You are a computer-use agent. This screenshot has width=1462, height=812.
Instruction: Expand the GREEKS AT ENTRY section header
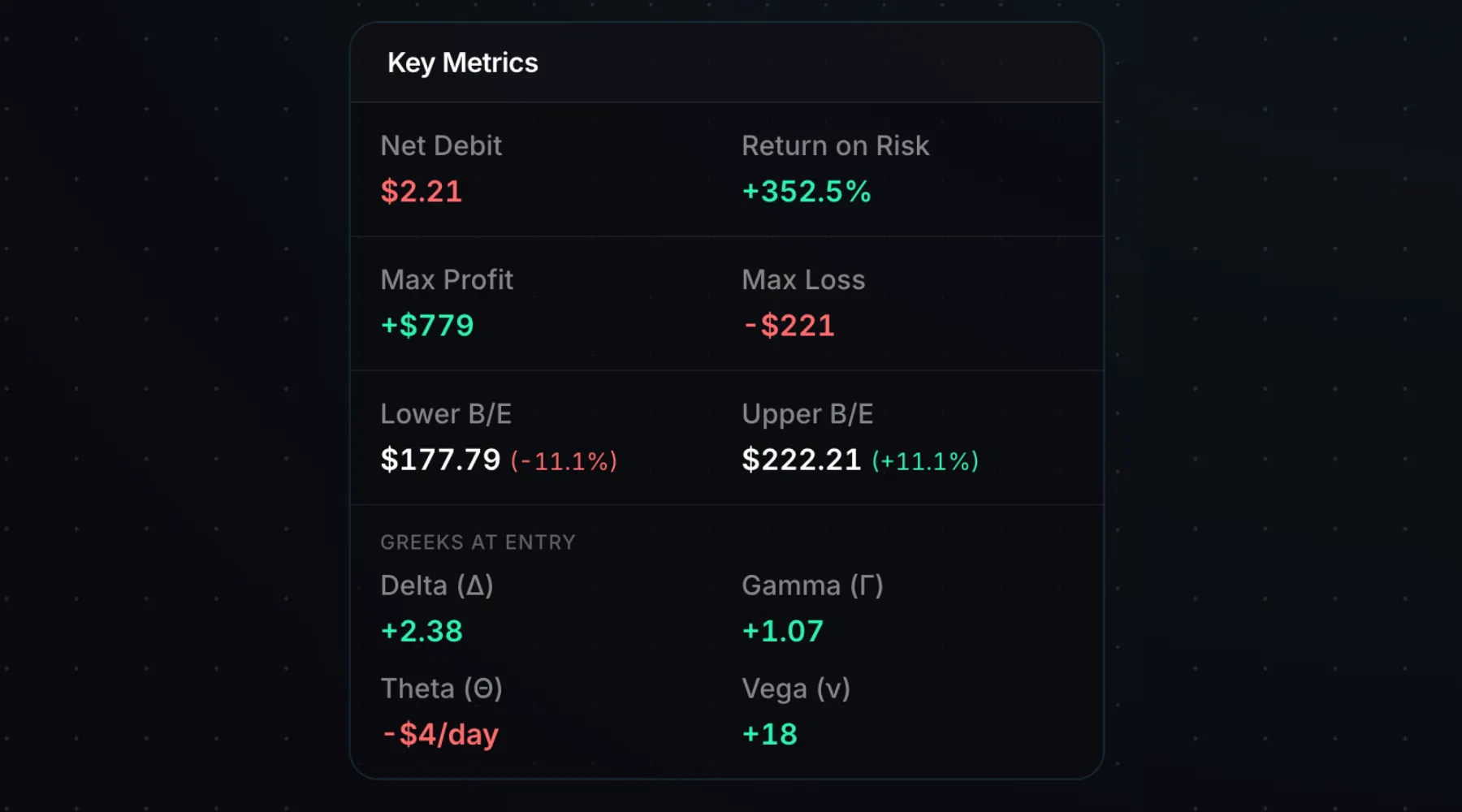478,542
